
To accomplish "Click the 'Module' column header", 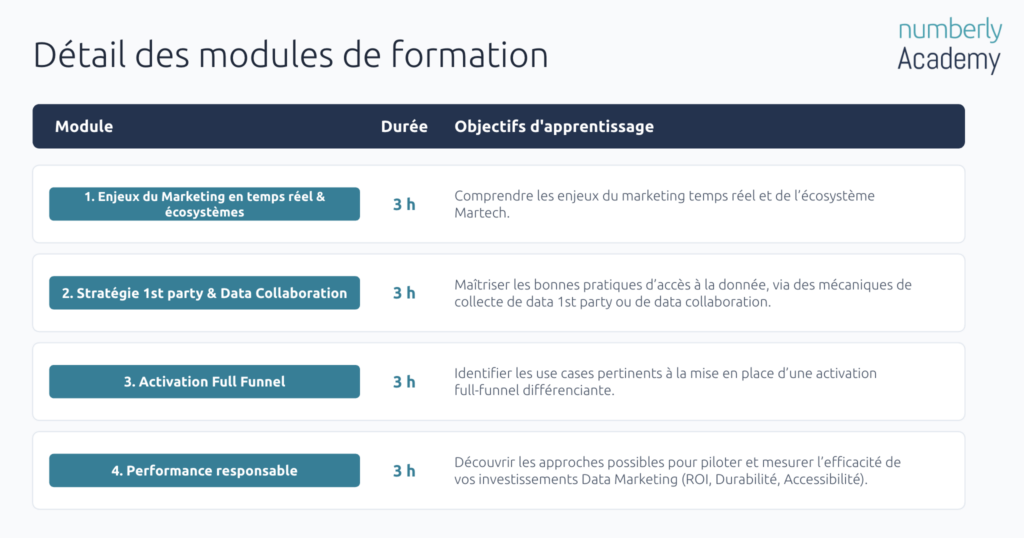I will [84, 126].
